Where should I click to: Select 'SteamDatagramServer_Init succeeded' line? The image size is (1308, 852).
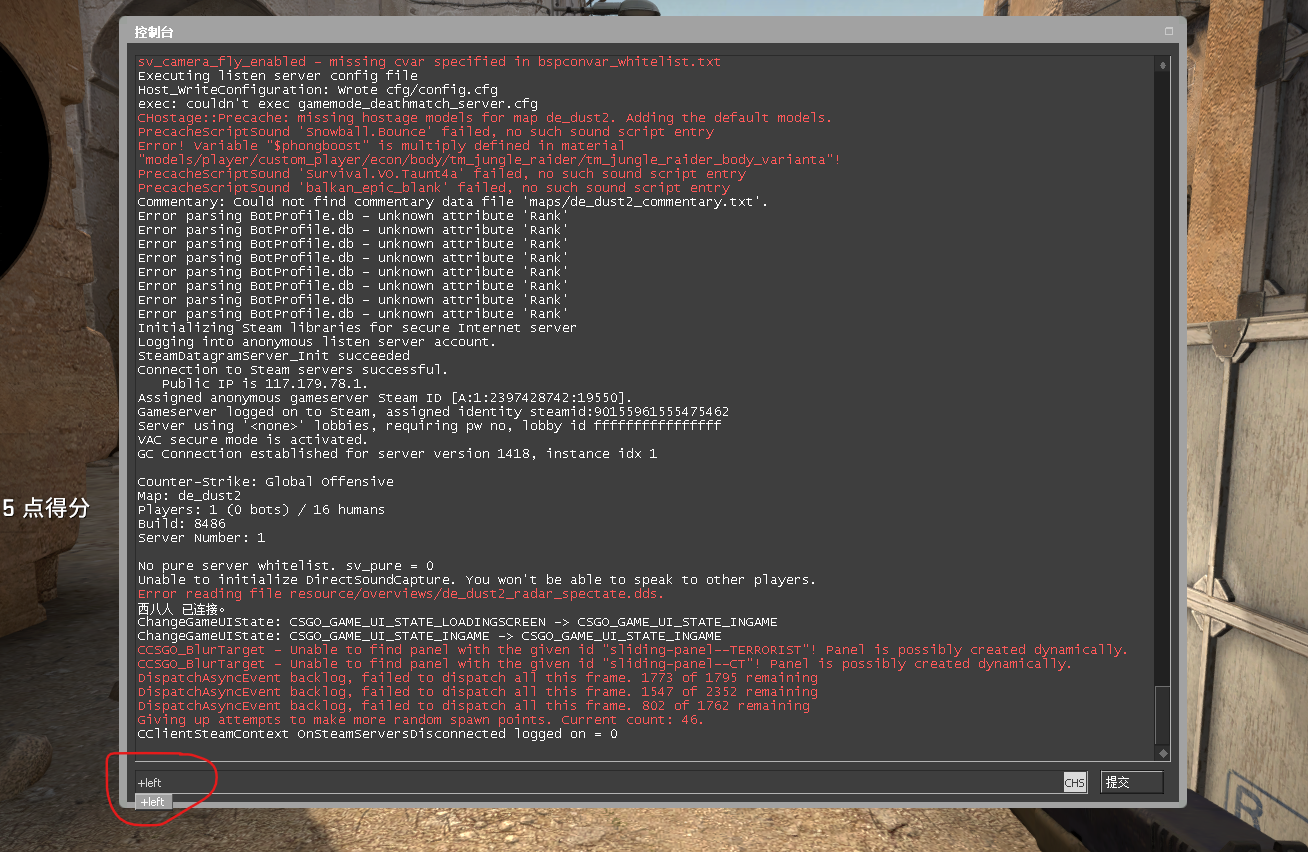click(273, 356)
